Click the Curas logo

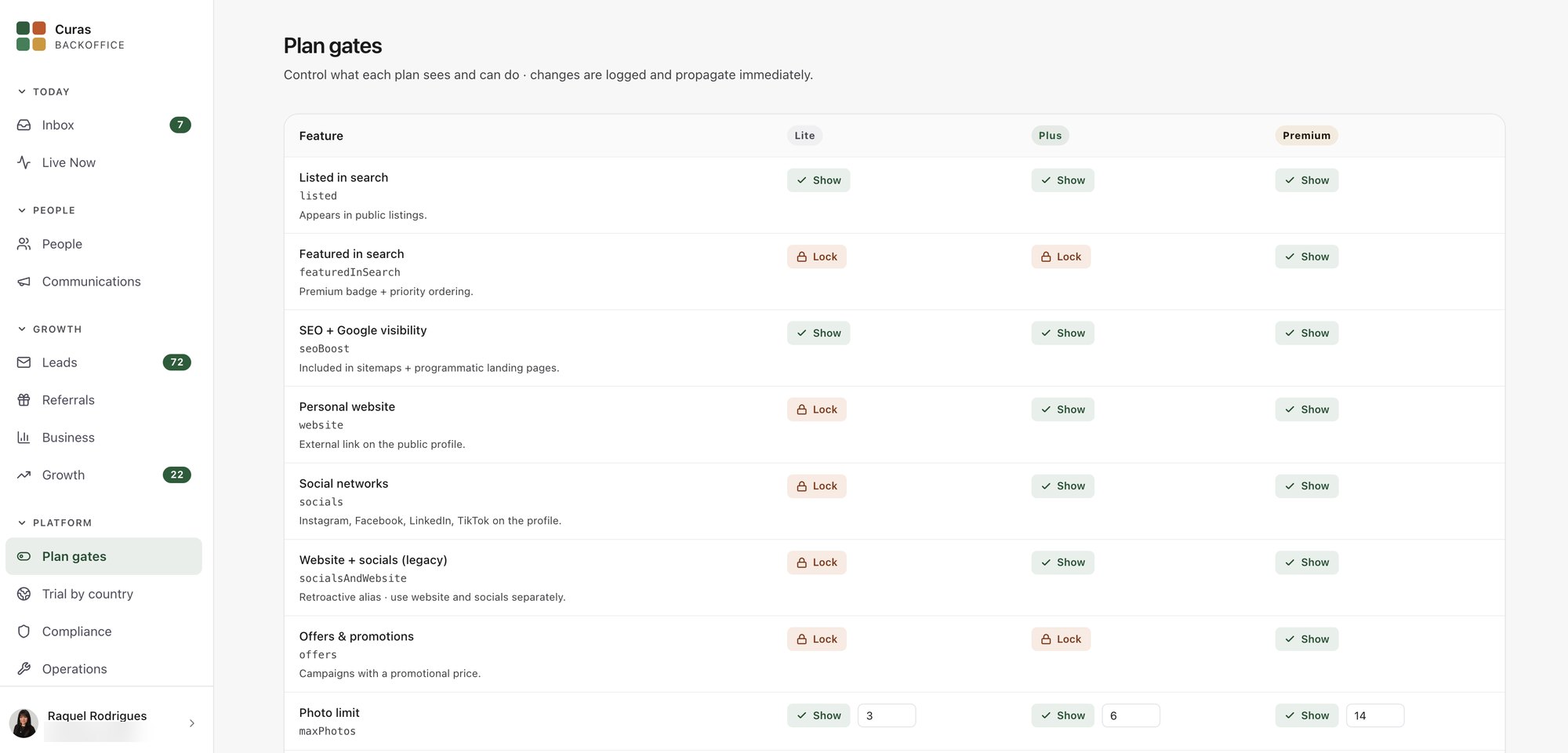(x=31, y=36)
